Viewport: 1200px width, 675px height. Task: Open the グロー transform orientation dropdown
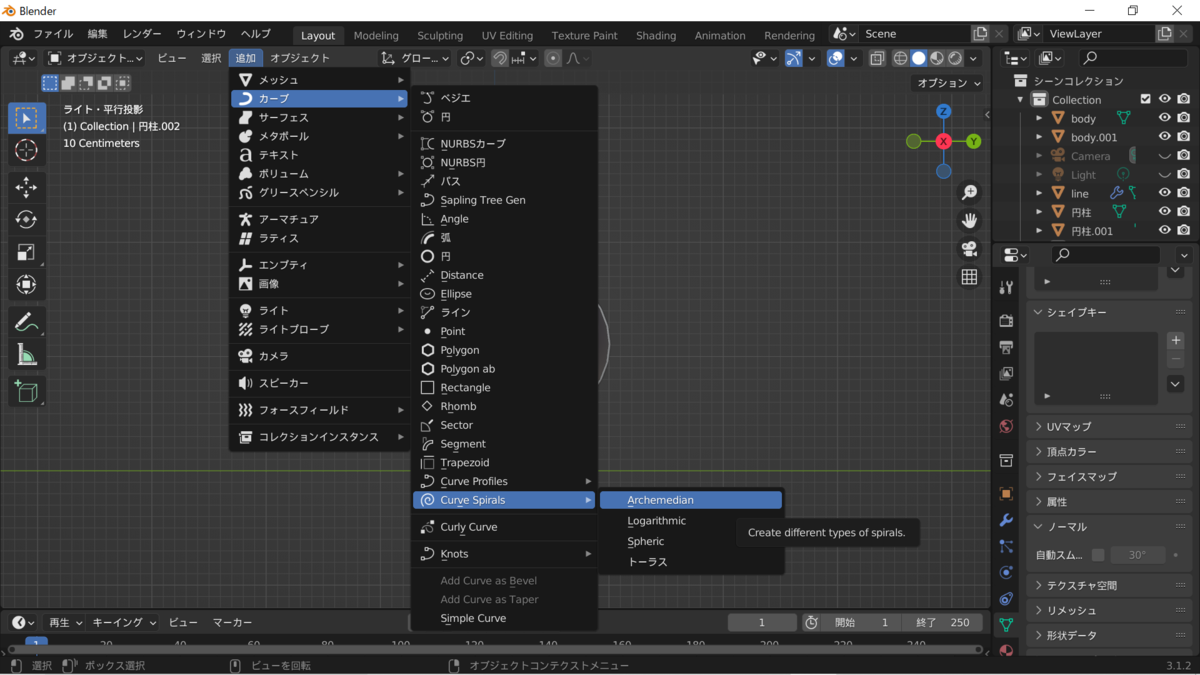point(415,59)
